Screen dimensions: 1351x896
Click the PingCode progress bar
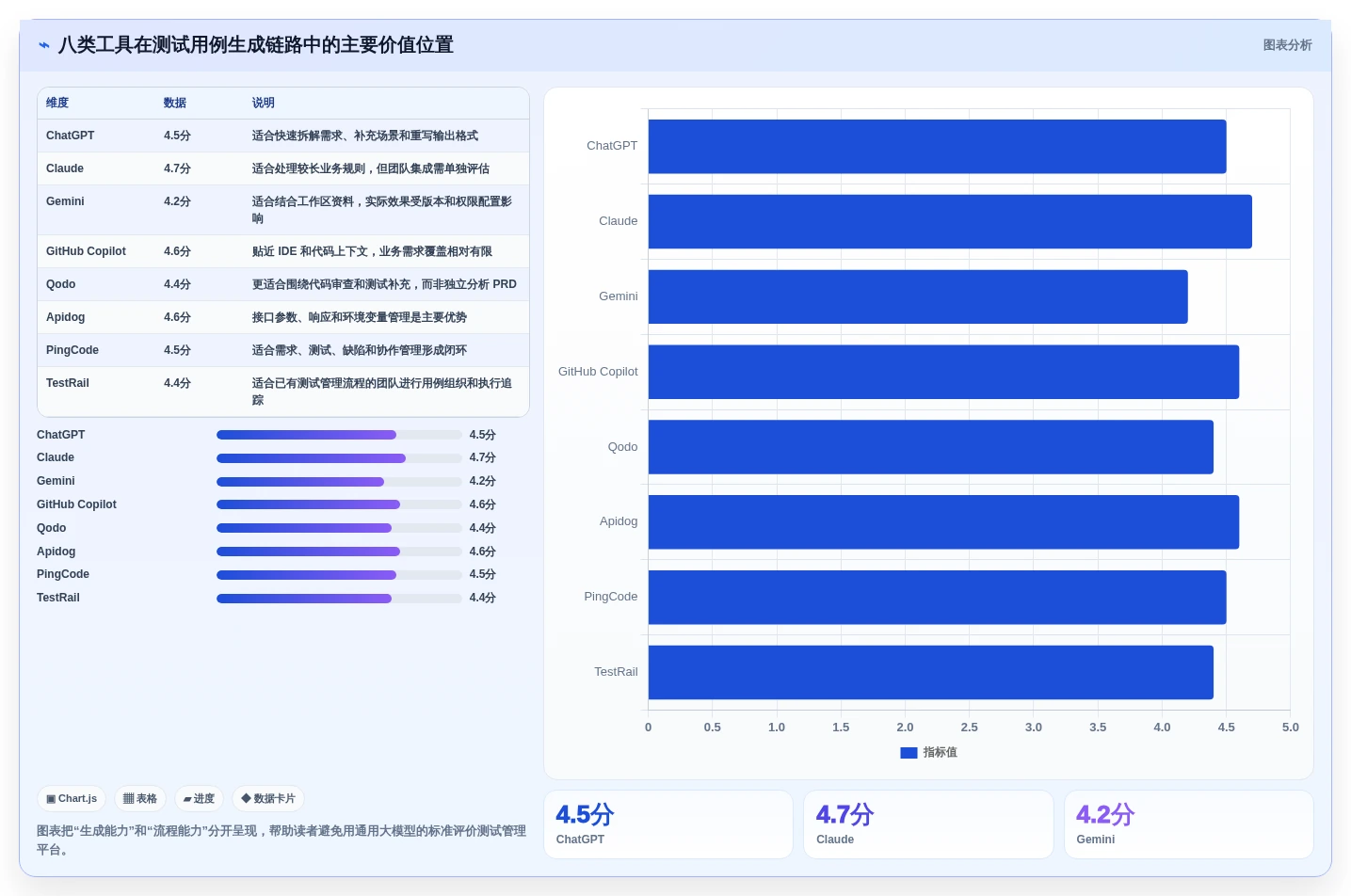coord(339,575)
